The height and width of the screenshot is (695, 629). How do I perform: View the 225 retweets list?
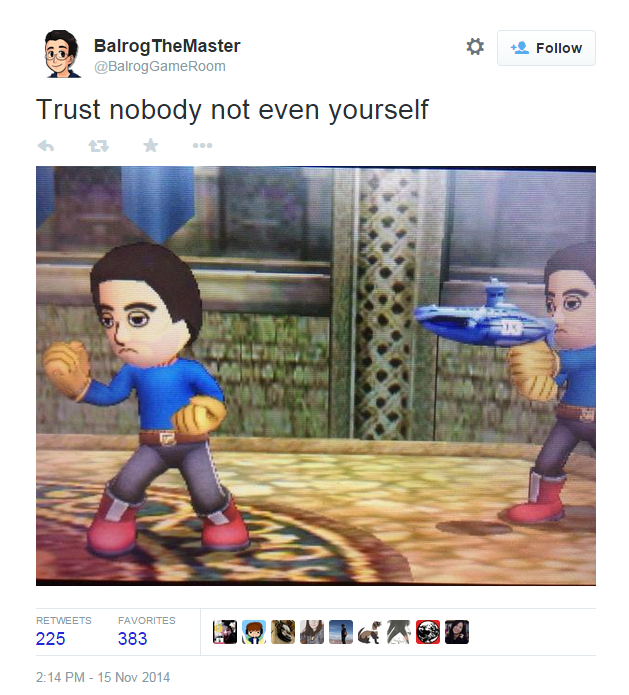tap(63, 632)
